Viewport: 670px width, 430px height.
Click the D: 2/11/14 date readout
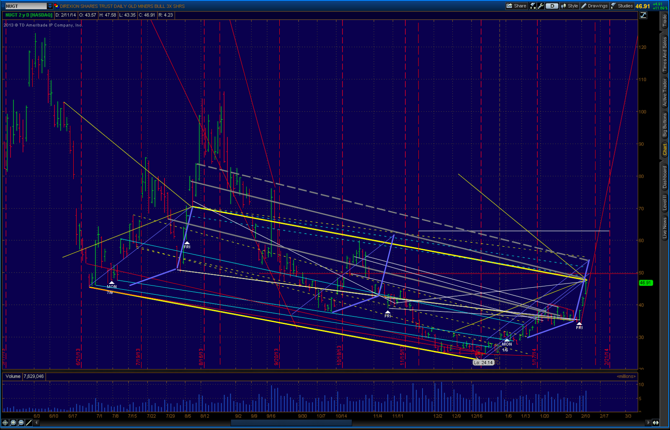(66, 15)
